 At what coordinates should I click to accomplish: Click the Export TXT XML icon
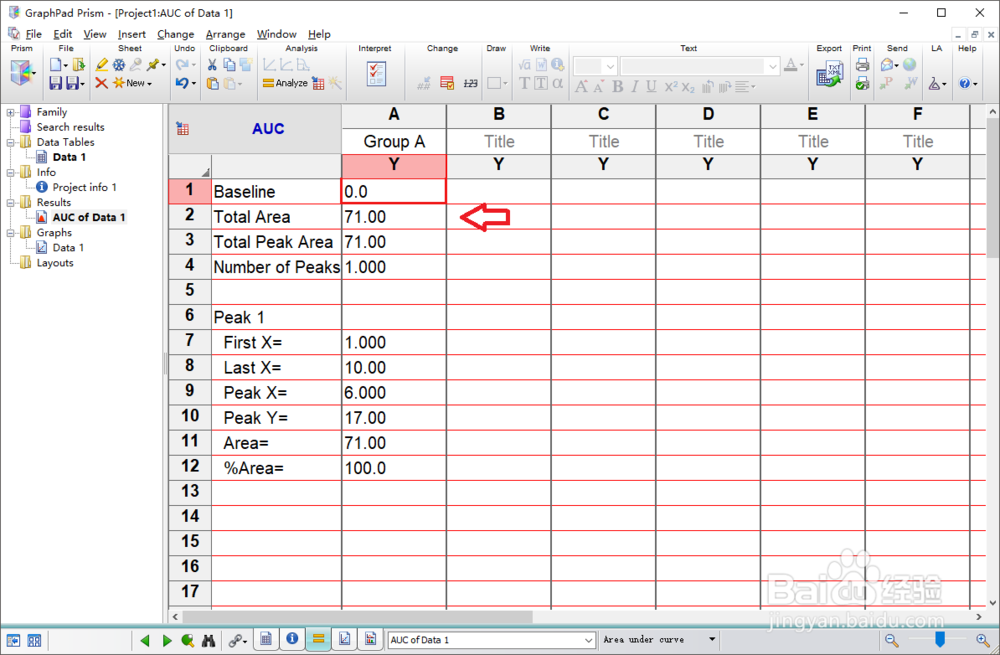(830, 74)
